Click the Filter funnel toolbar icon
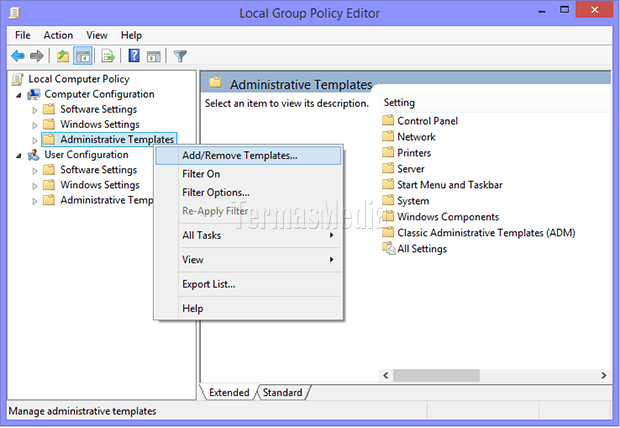Image resolution: width=620 pixels, height=428 pixels. coord(180,56)
